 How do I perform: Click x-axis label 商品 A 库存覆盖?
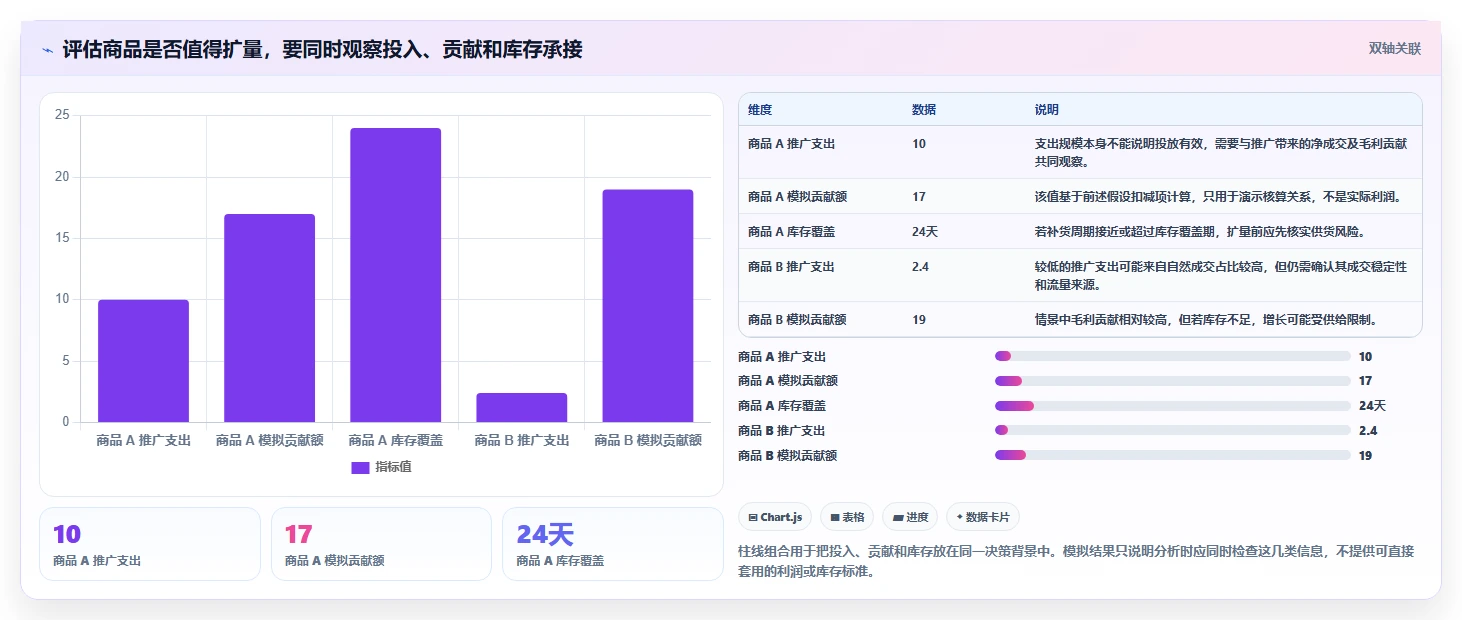click(395, 440)
